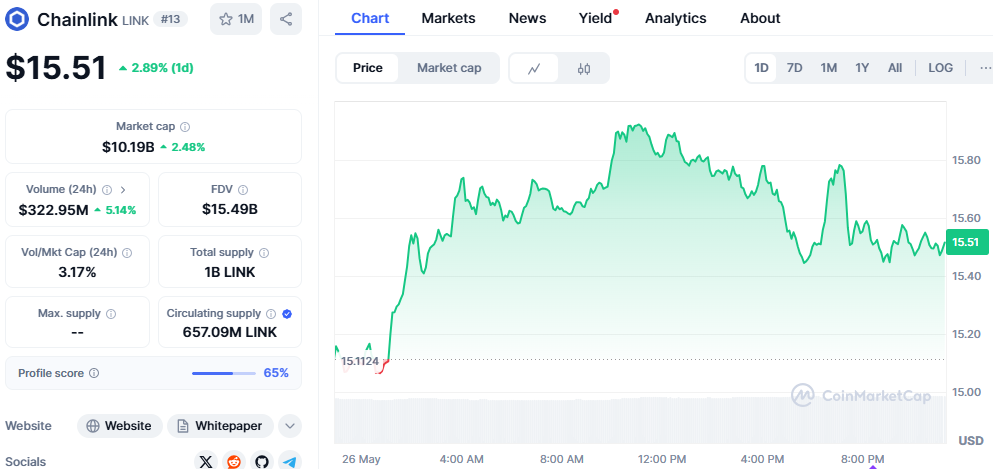Viewport: 993px width, 469px height.
Task: Show Profile score info icon
Action: tap(94, 373)
